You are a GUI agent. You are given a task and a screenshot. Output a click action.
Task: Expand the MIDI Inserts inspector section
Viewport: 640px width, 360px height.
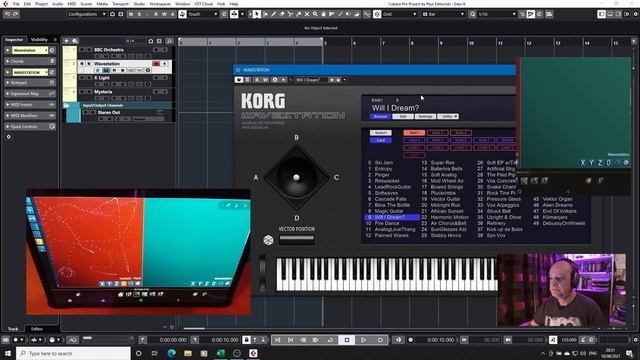(x=30, y=104)
